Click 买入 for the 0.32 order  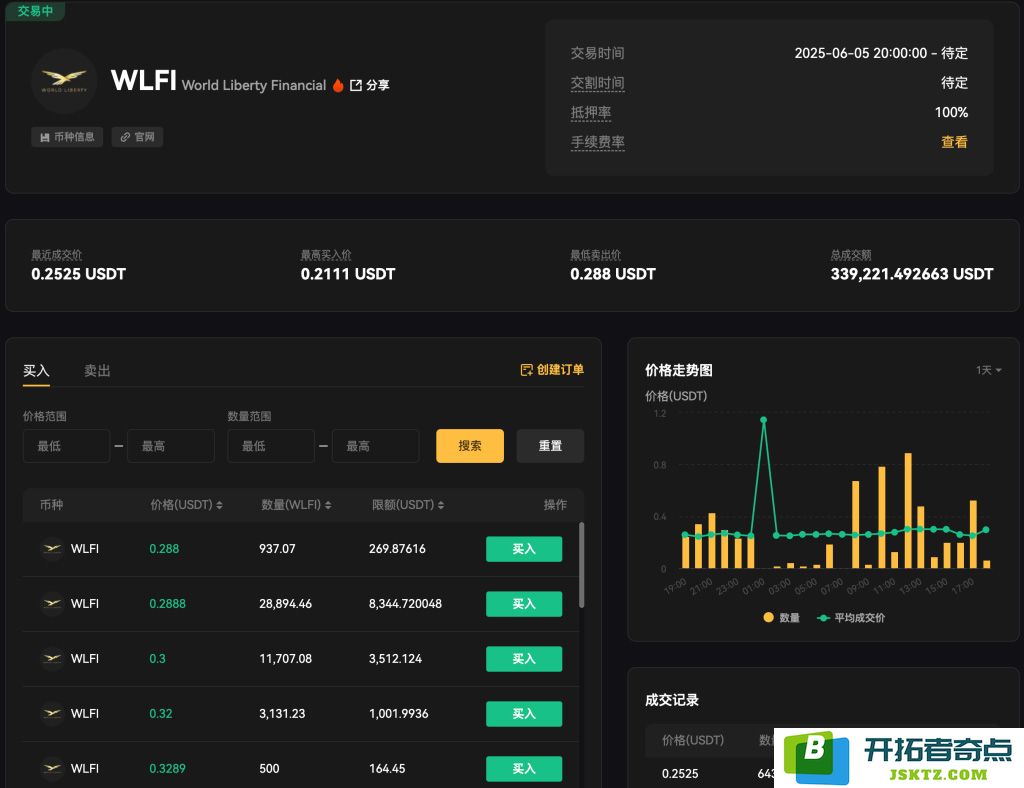pyautogui.click(x=524, y=714)
